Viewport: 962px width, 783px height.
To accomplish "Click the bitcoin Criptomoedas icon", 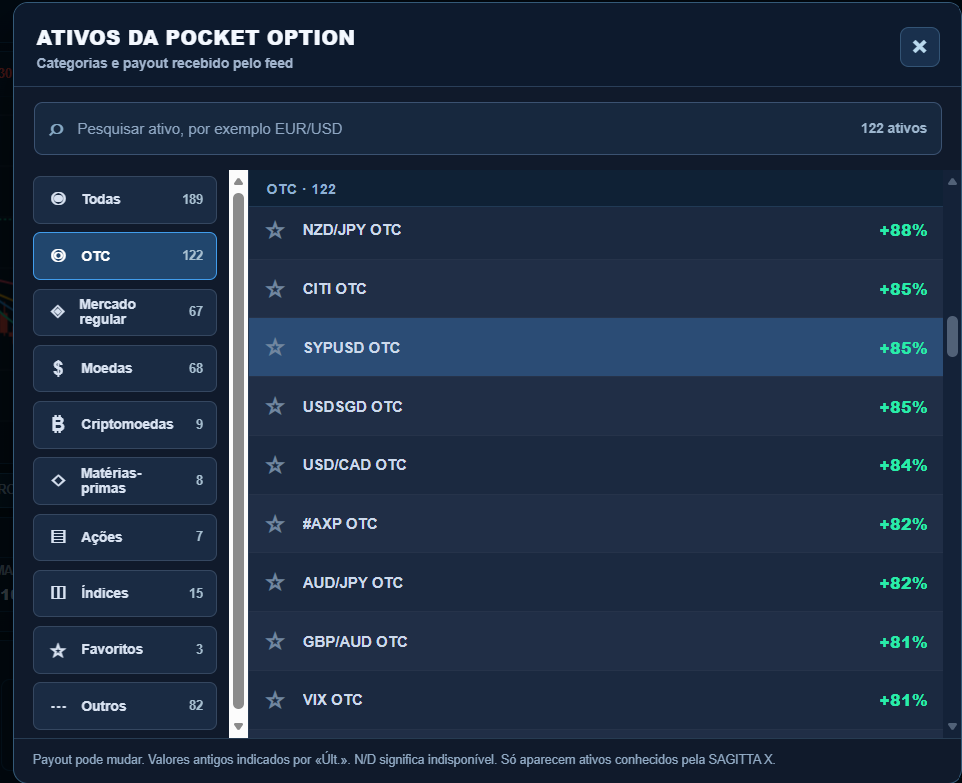I will [58, 424].
